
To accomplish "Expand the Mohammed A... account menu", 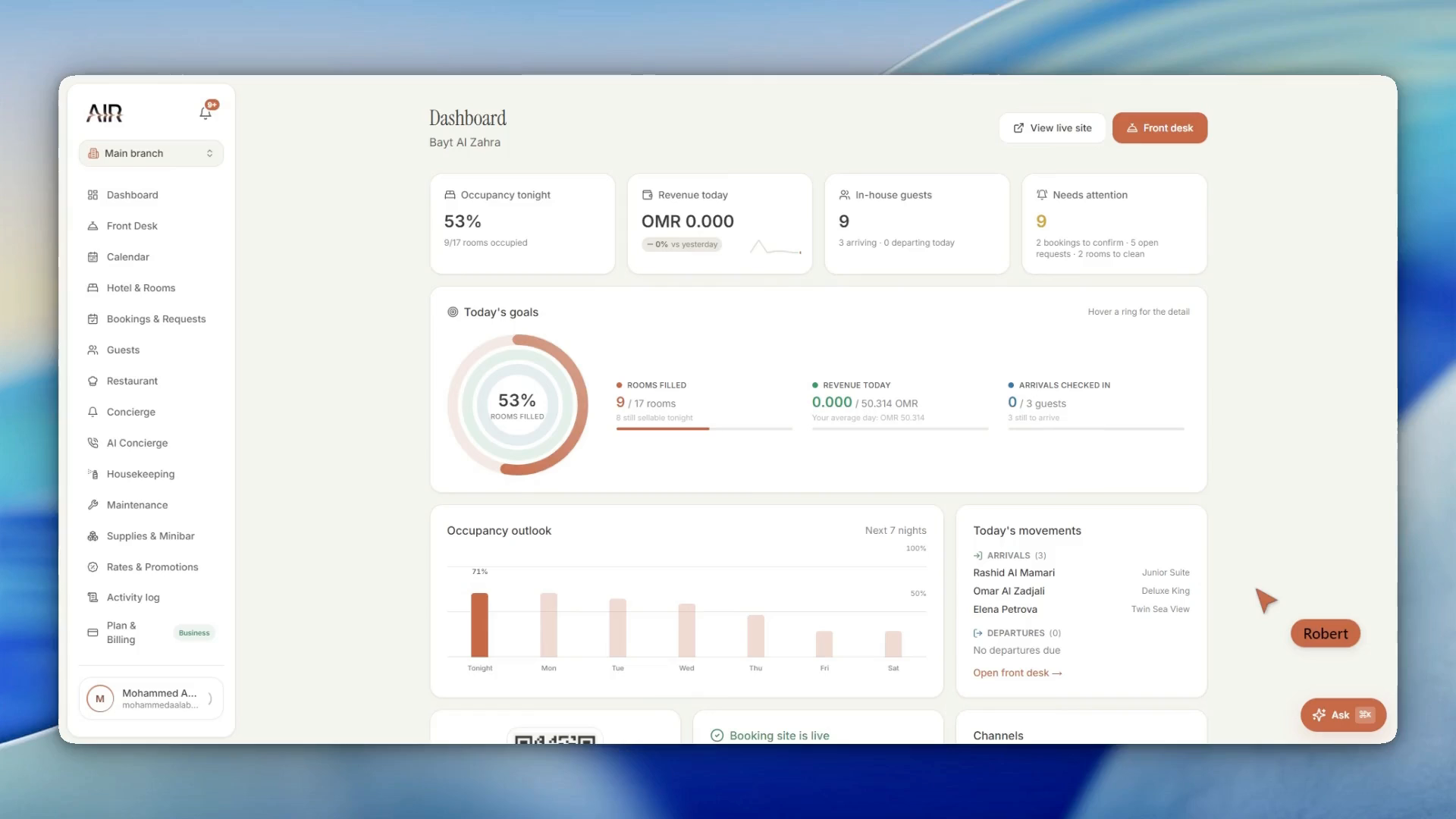I will click(151, 698).
